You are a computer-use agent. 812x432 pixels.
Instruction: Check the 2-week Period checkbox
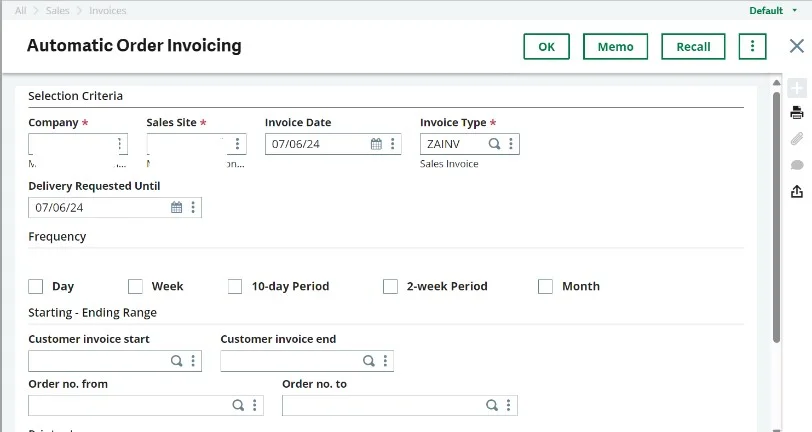tap(390, 286)
